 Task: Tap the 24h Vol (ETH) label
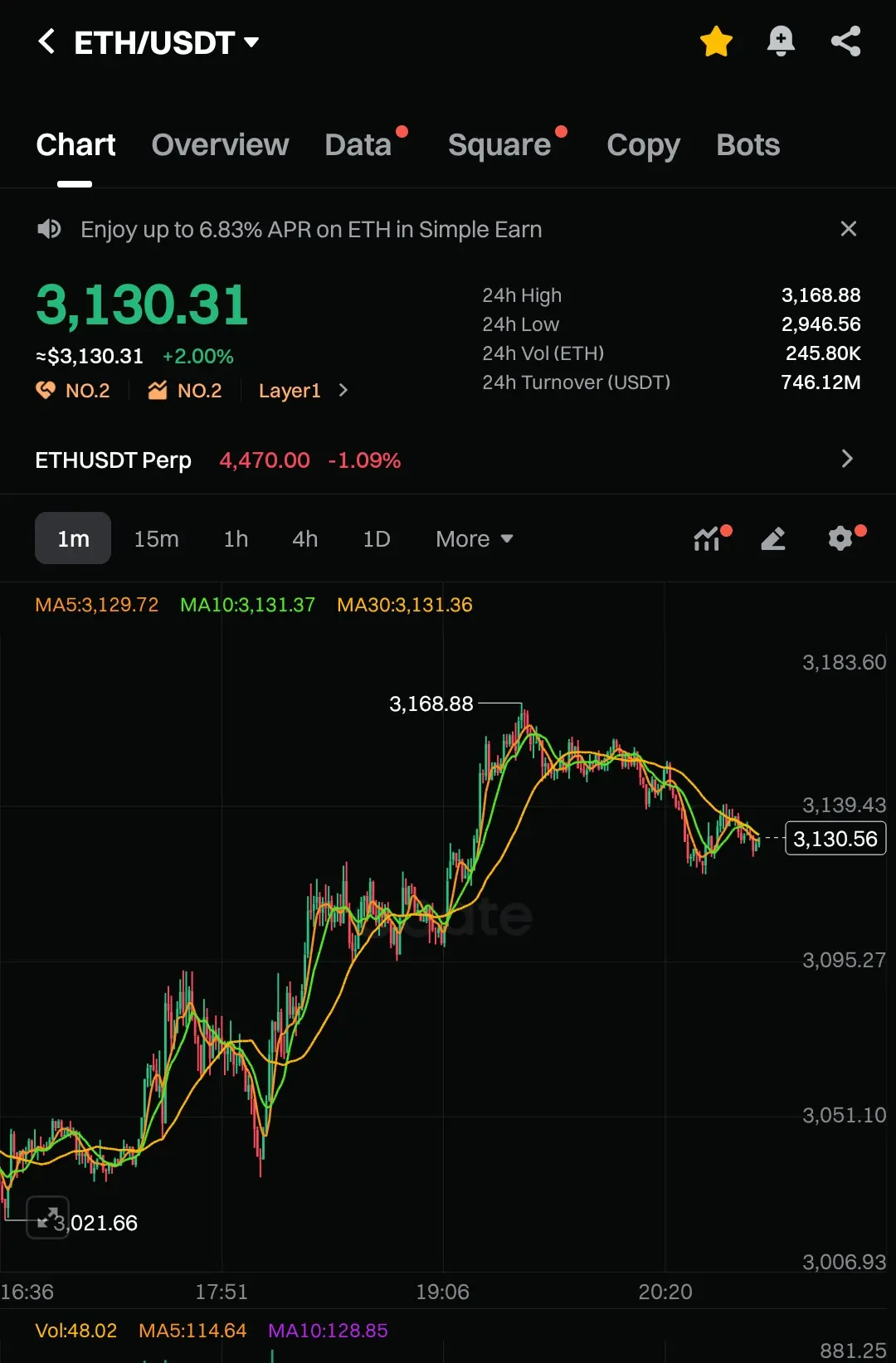pos(543,353)
